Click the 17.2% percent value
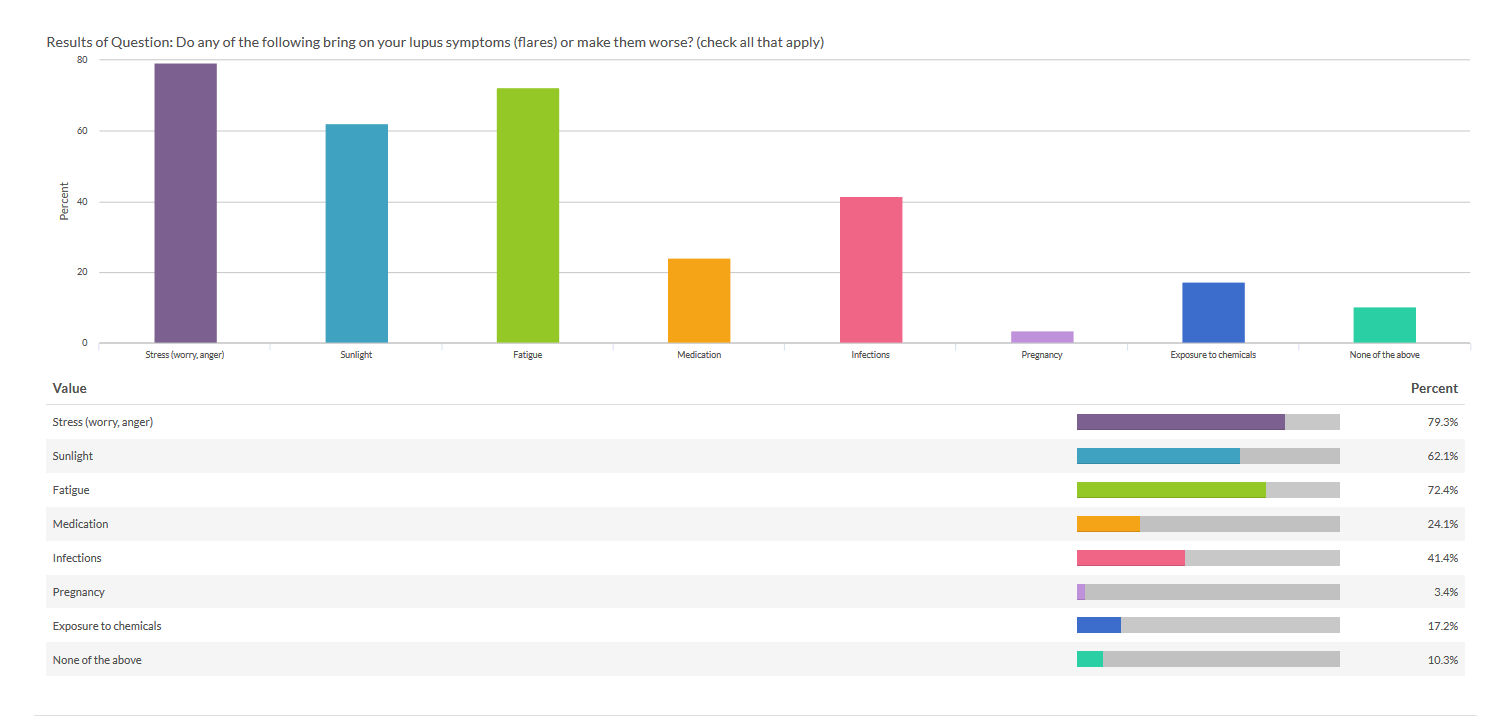Image resolution: width=1509 pixels, height=716 pixels. tap(1442, 626)
